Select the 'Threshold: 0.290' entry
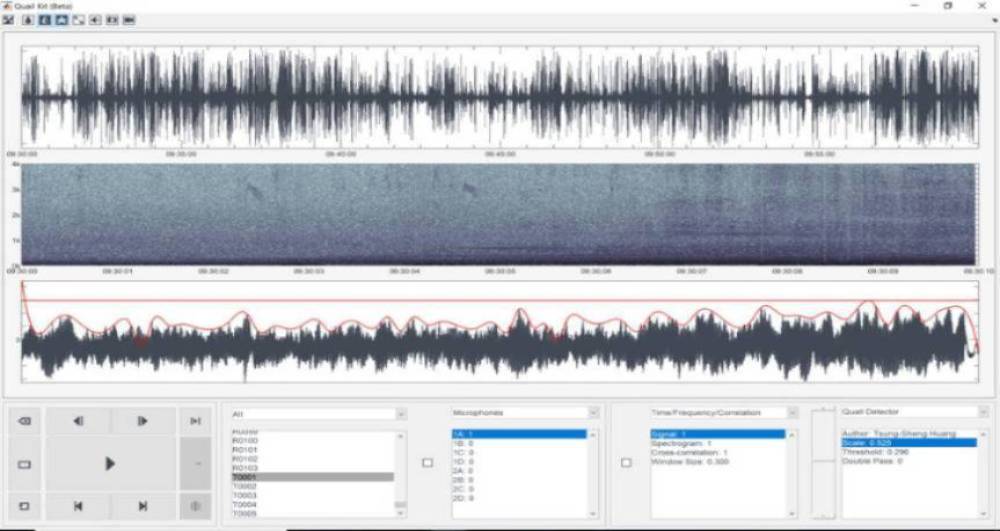The height and width of the screenshot is (531, 1000). (x=909, y=451)
